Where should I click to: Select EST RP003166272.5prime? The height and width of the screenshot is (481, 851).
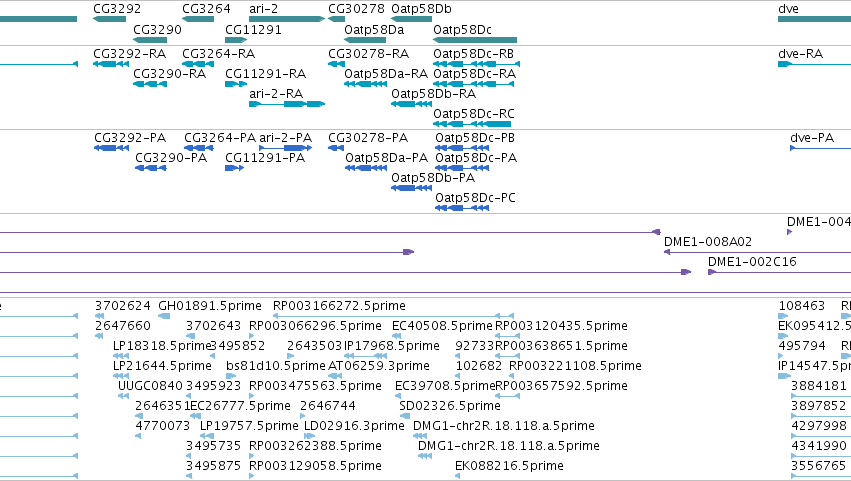[339, 306]
